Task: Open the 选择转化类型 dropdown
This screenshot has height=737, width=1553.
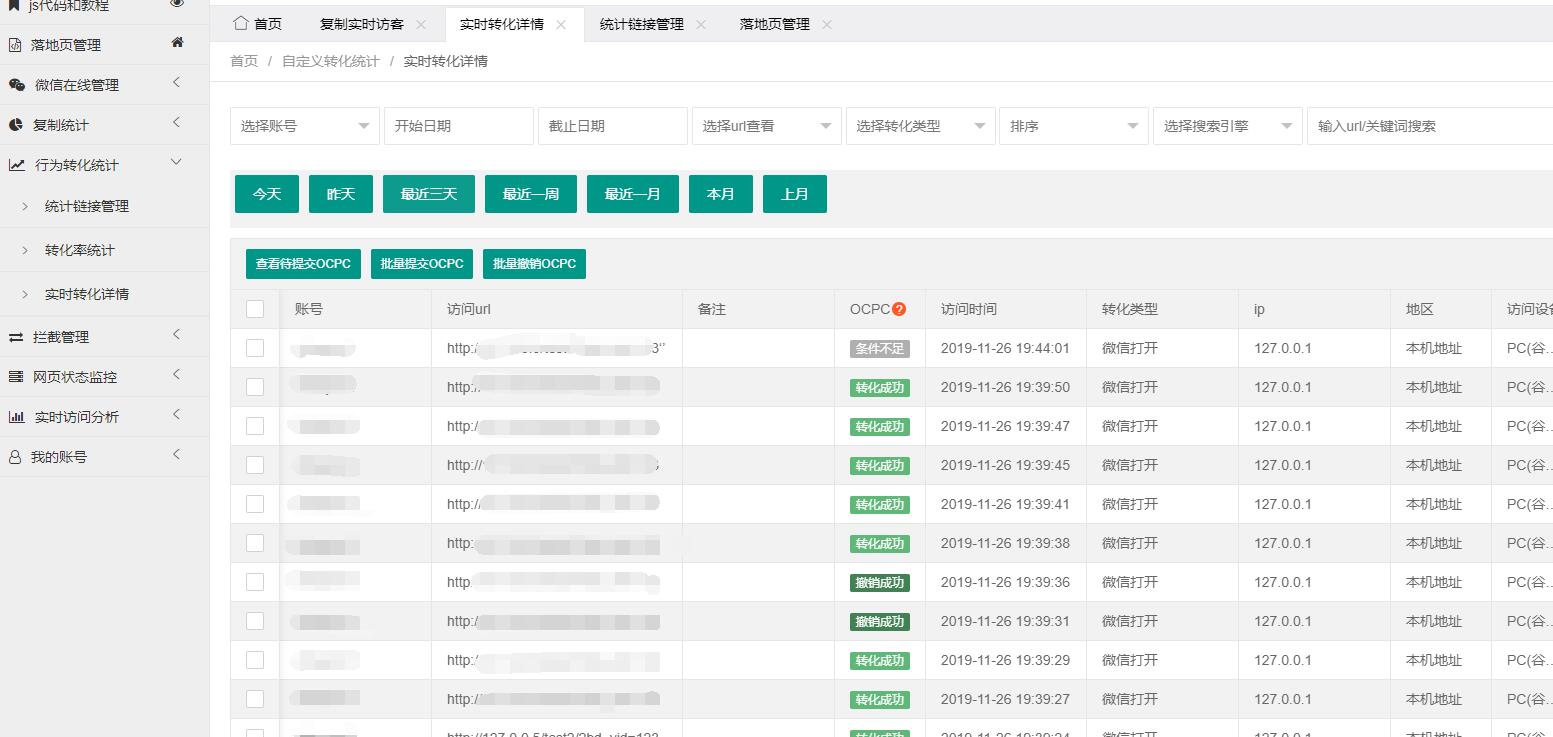Action: [919, 126]
